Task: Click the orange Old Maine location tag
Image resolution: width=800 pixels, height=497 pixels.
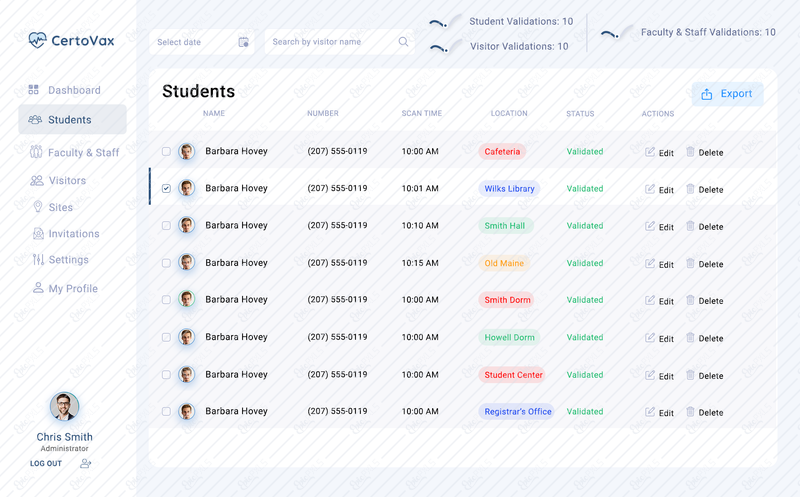Action: (504, 263)
